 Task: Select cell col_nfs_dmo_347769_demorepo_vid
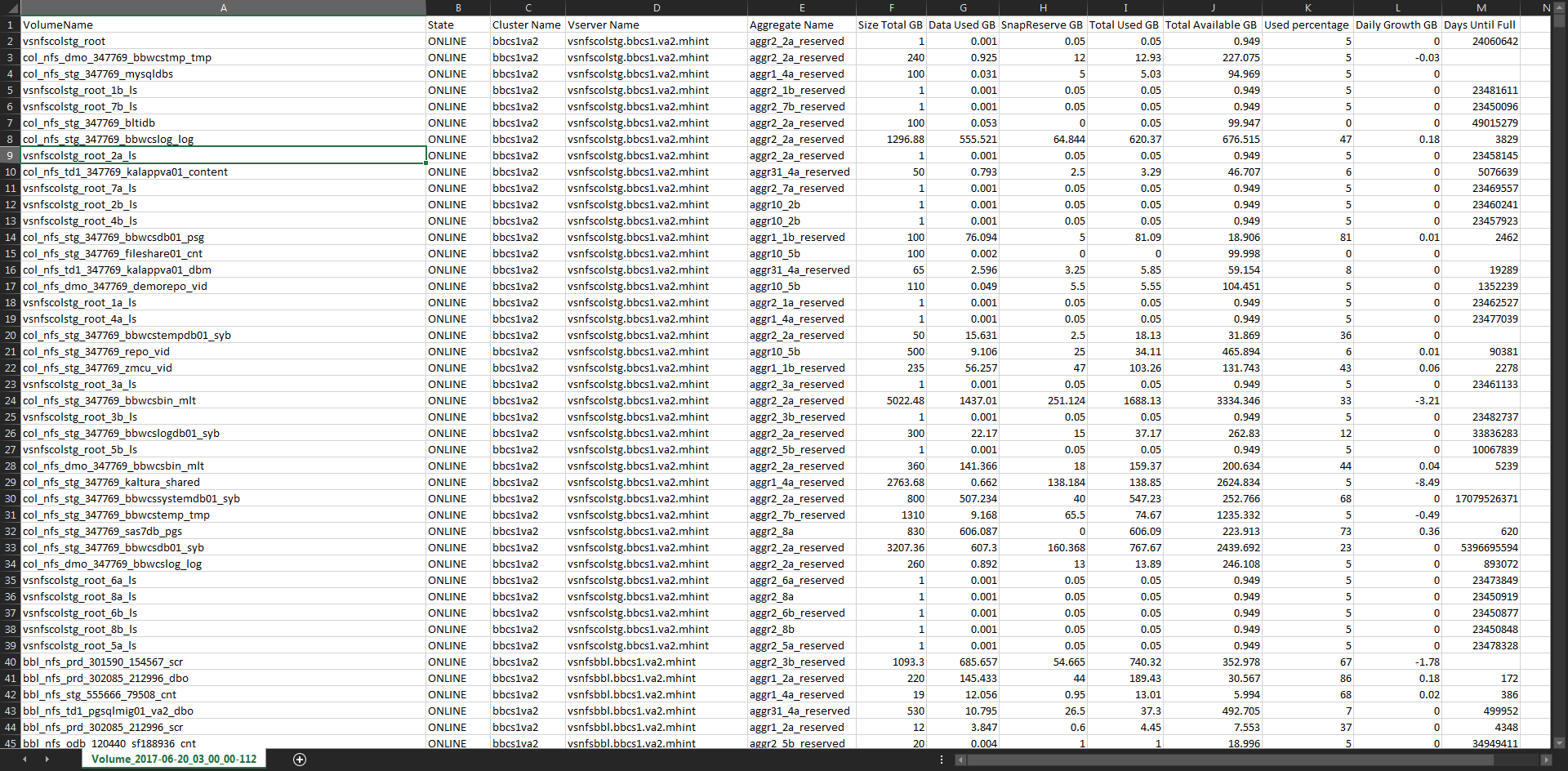223,286
